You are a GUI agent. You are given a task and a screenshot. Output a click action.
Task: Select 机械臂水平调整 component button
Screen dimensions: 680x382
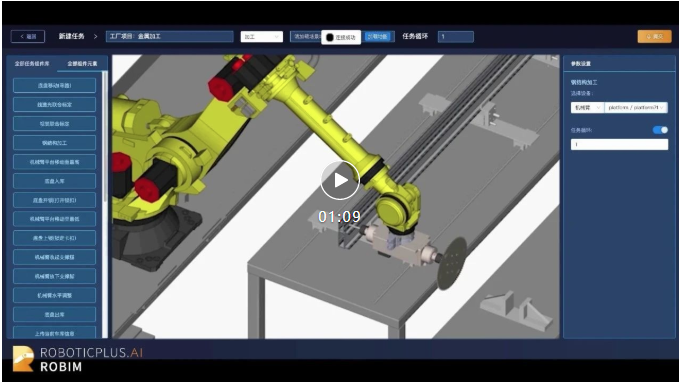click(54, 295)
